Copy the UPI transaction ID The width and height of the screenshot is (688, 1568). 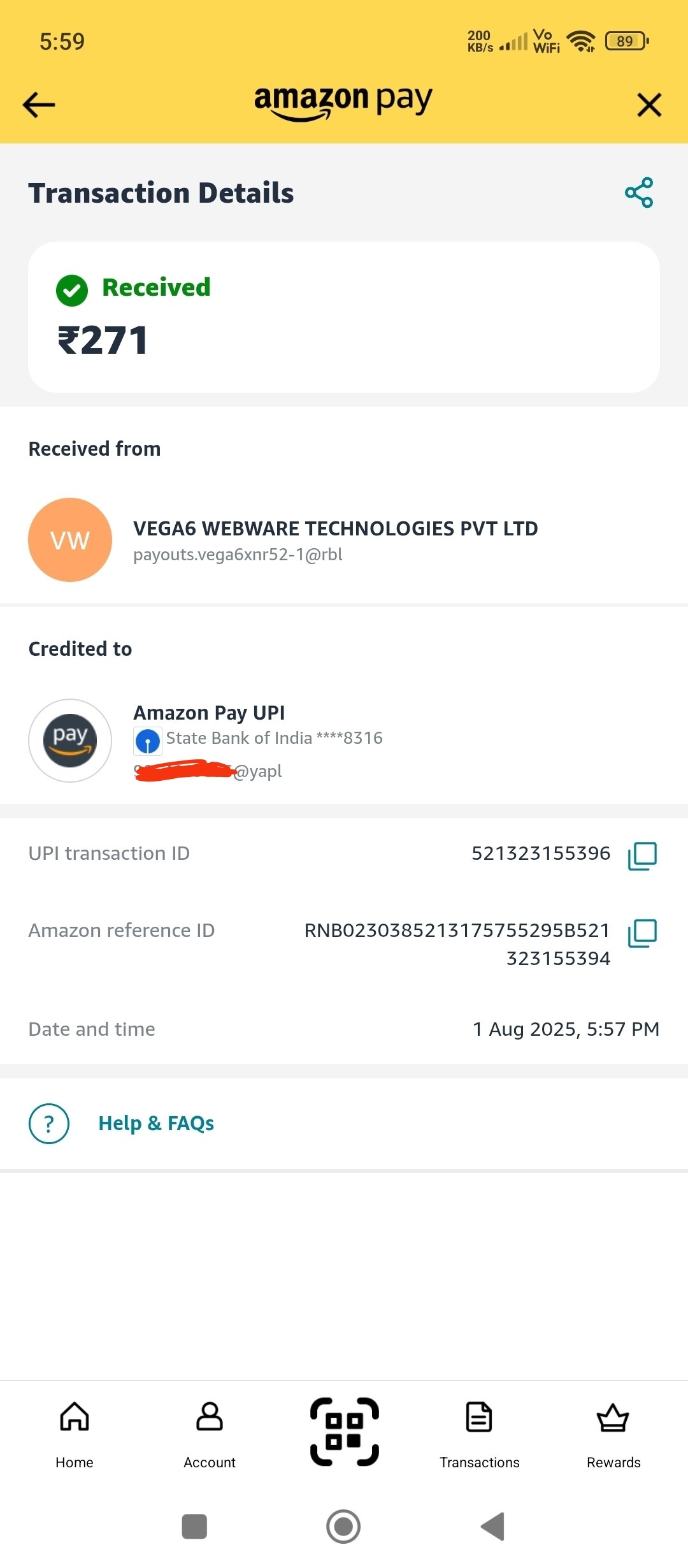[x=642, y=855]
